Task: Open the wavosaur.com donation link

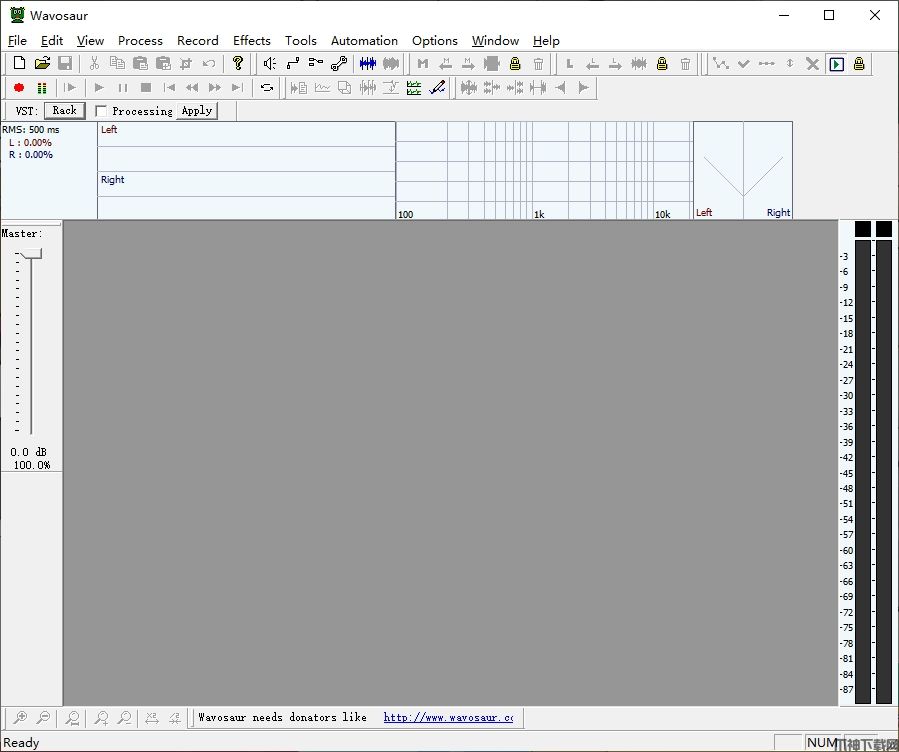Action: [x=448, y=717]
